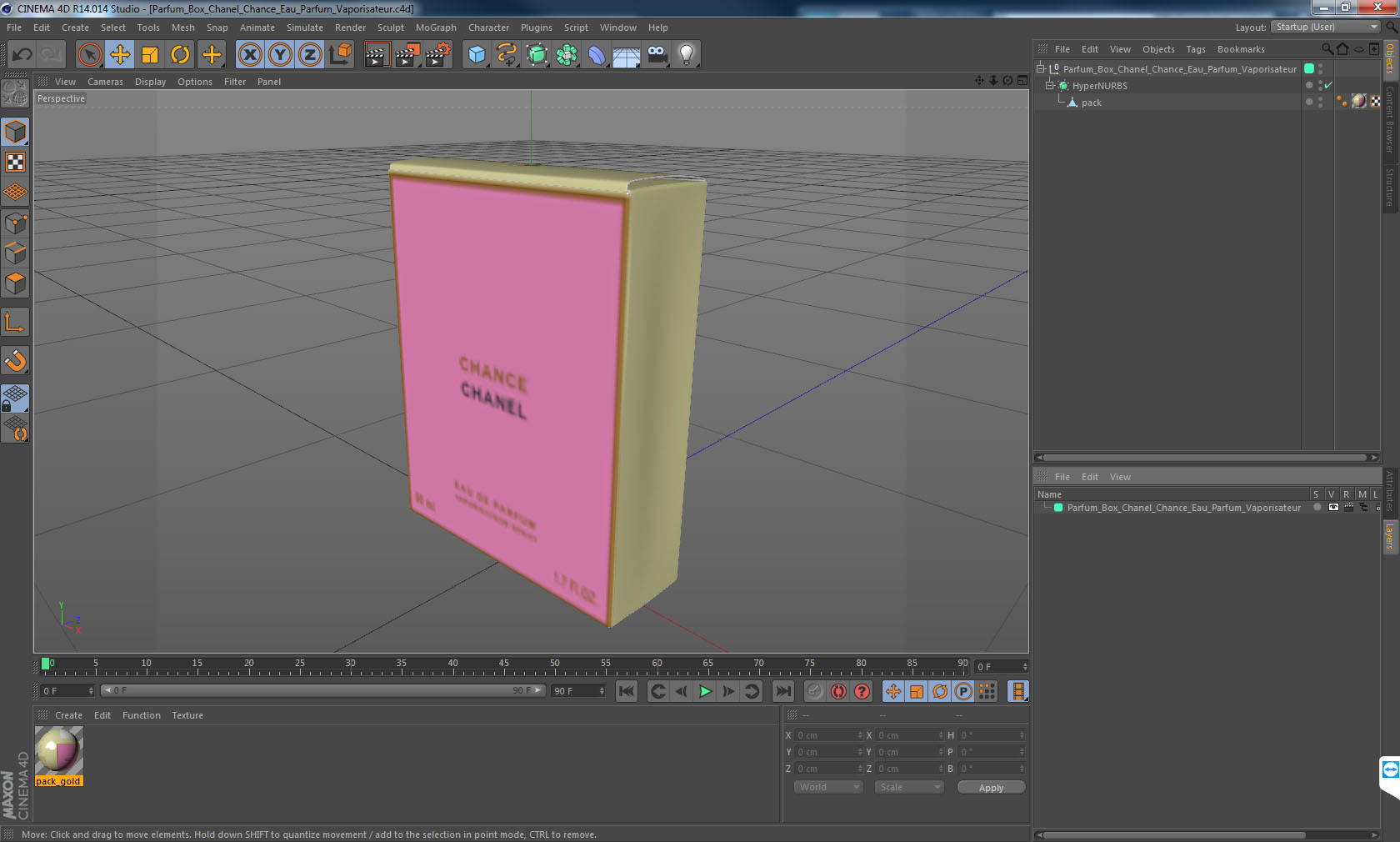
Task: Enable the Axis tool
Action: (x=15, y=322)
